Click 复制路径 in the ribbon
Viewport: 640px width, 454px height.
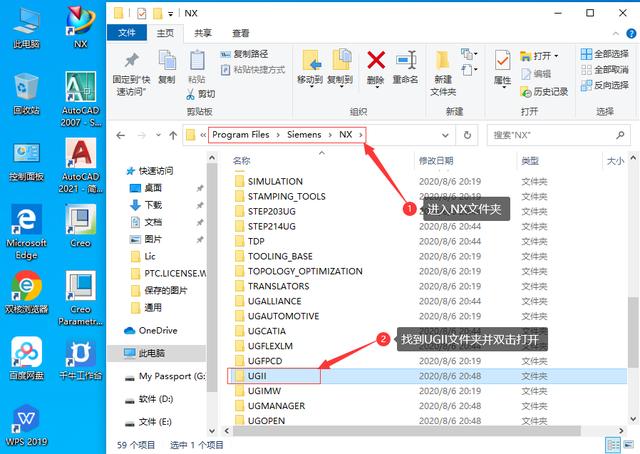[244, 54]
